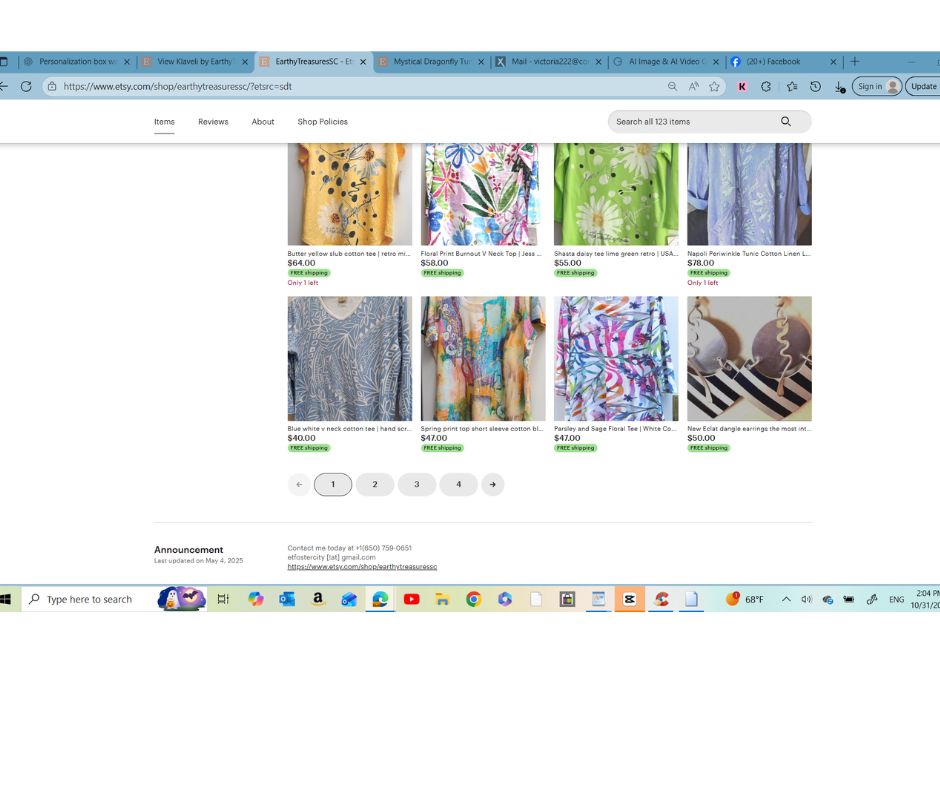Go to next page arrow in pagination

point(493,485)
